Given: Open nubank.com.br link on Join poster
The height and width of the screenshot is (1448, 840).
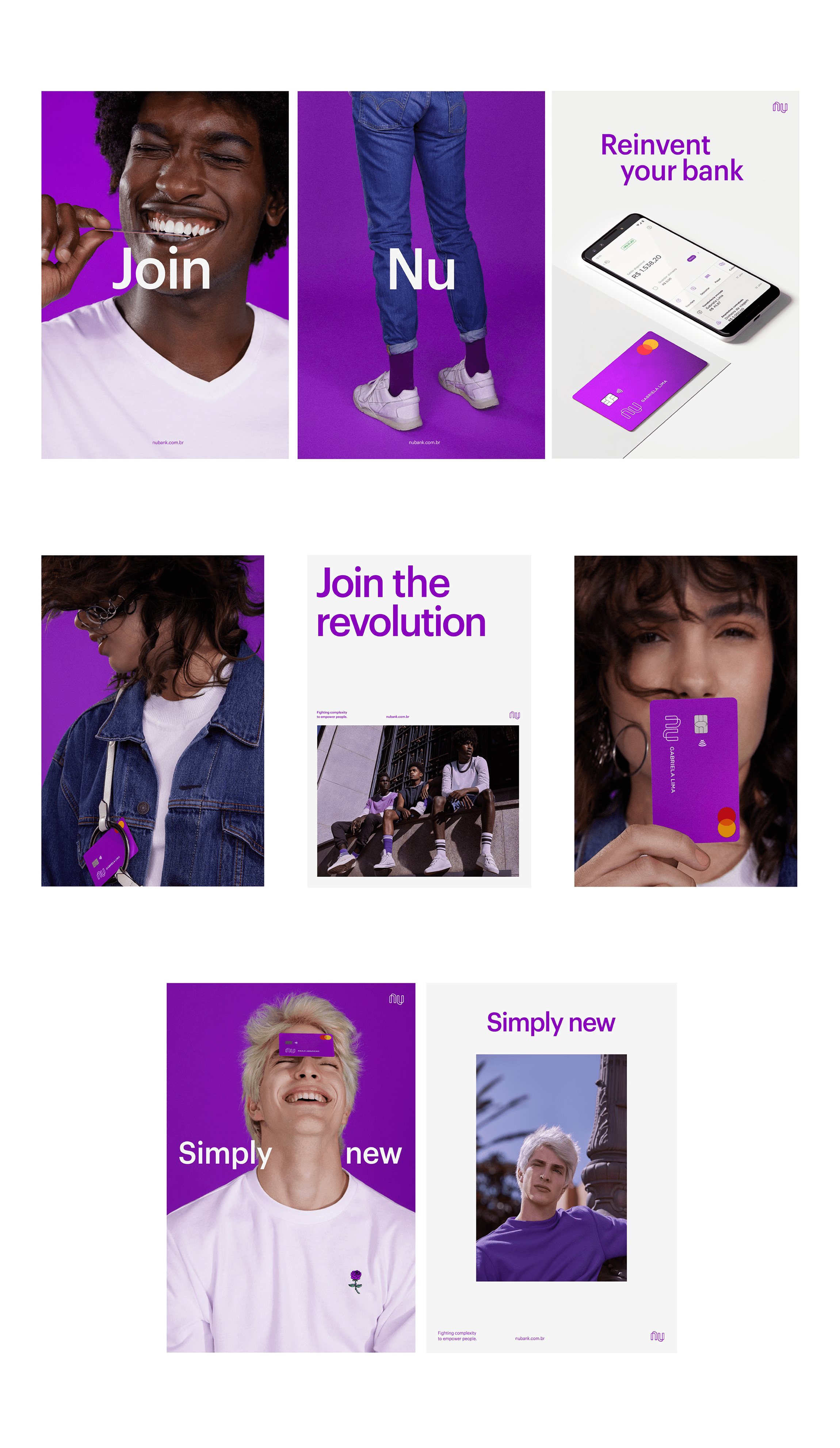Looking at the screenshot, I should (168, 442).
